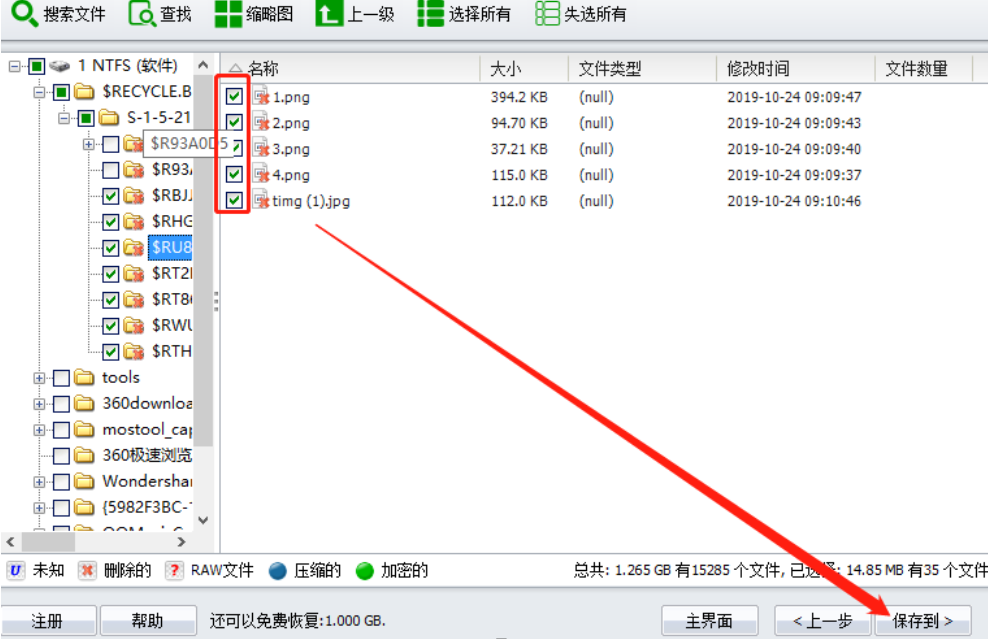Click the Wondershare folder icon
The image size is (988, 639).
[x=84, y=481]
